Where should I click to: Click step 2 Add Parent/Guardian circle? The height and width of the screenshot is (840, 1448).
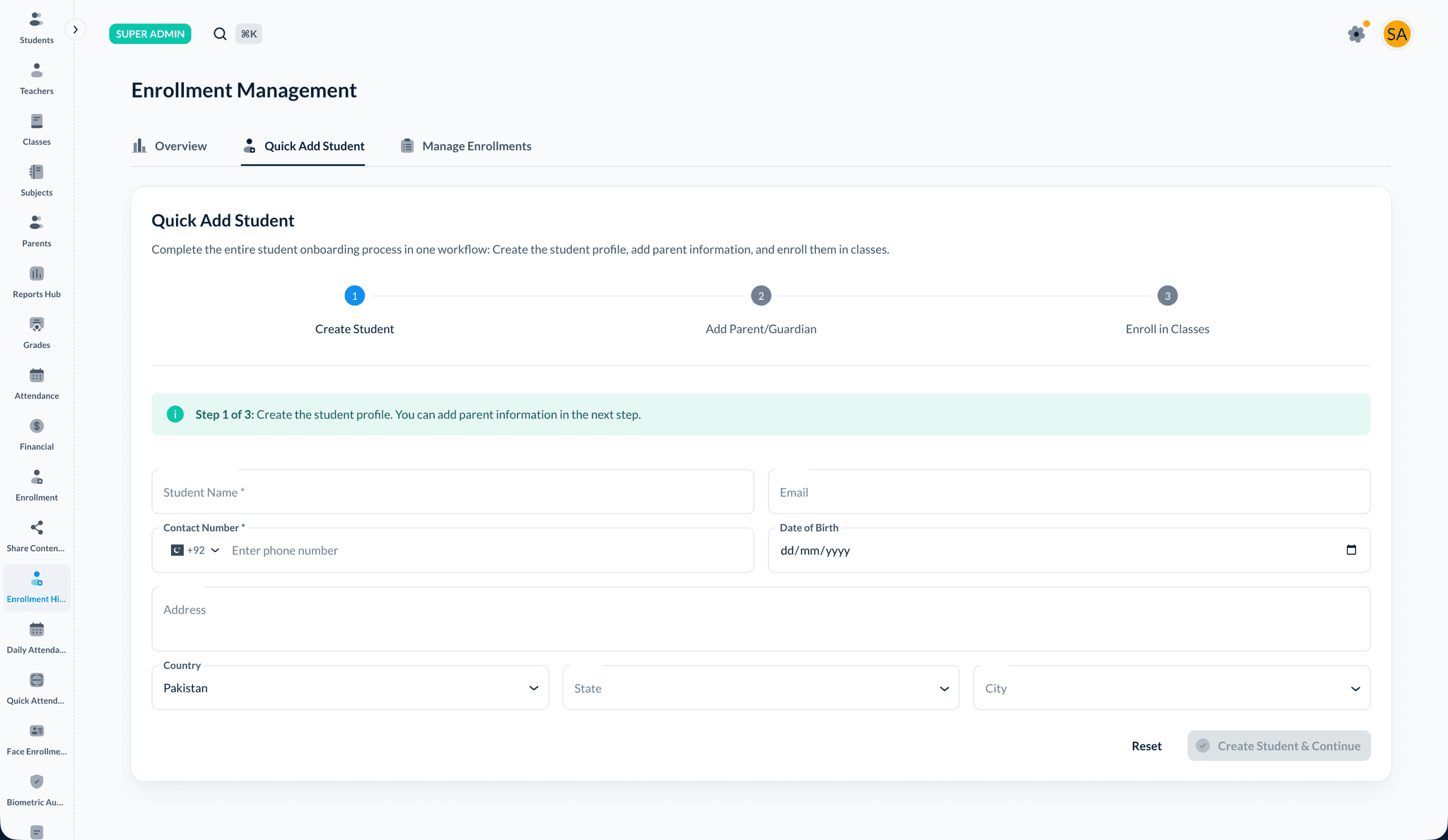761,296
